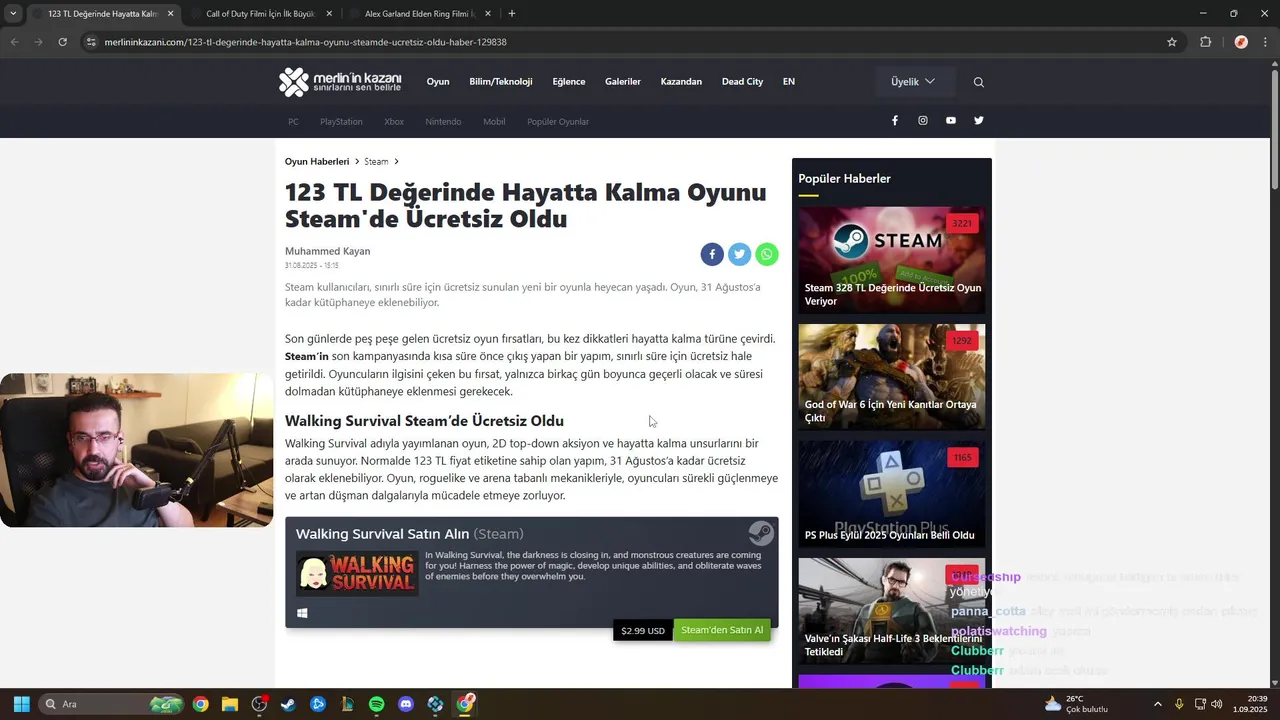This screenshot has width=1280, height=720.
Task: Open the Kazandan menu item
Action: point(681,82)
